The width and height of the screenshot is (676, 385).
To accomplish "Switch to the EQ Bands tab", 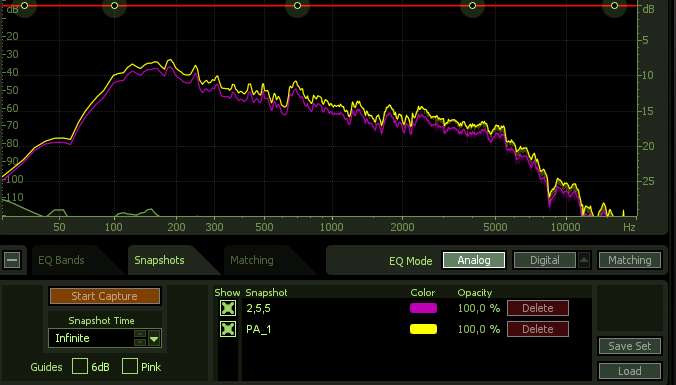I will click(x=61, y=260).
